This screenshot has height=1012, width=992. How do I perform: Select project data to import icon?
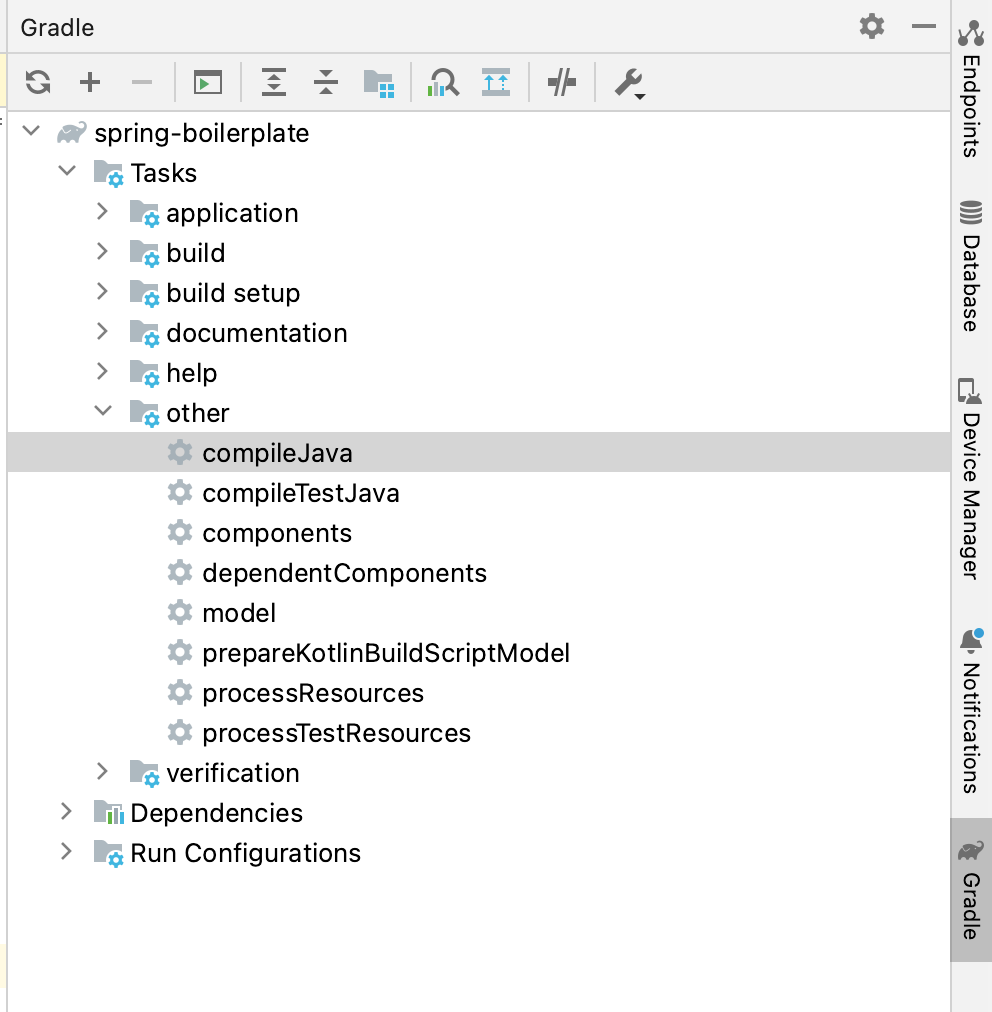pos(379,84)
